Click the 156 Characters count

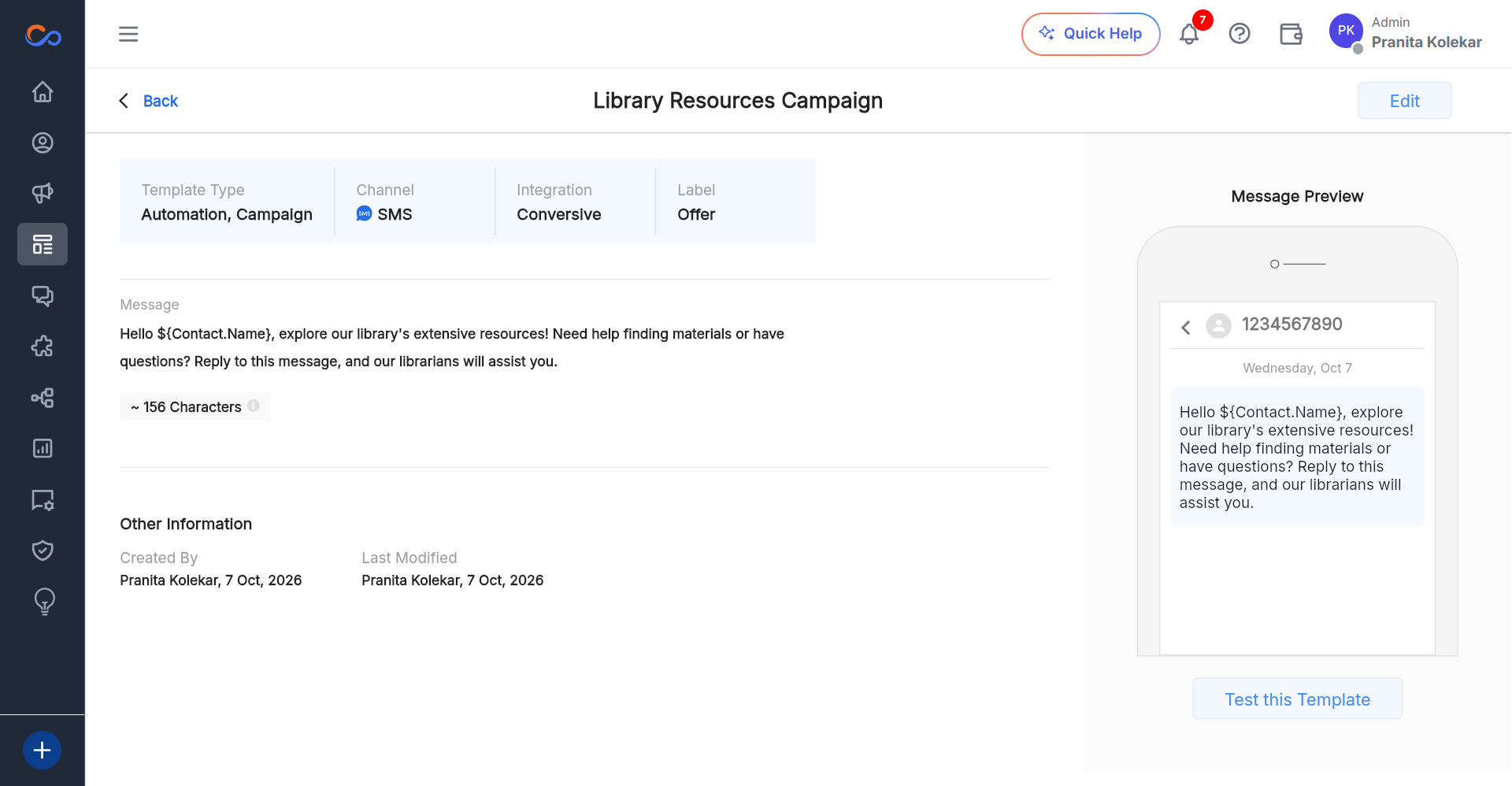[186, 407]
